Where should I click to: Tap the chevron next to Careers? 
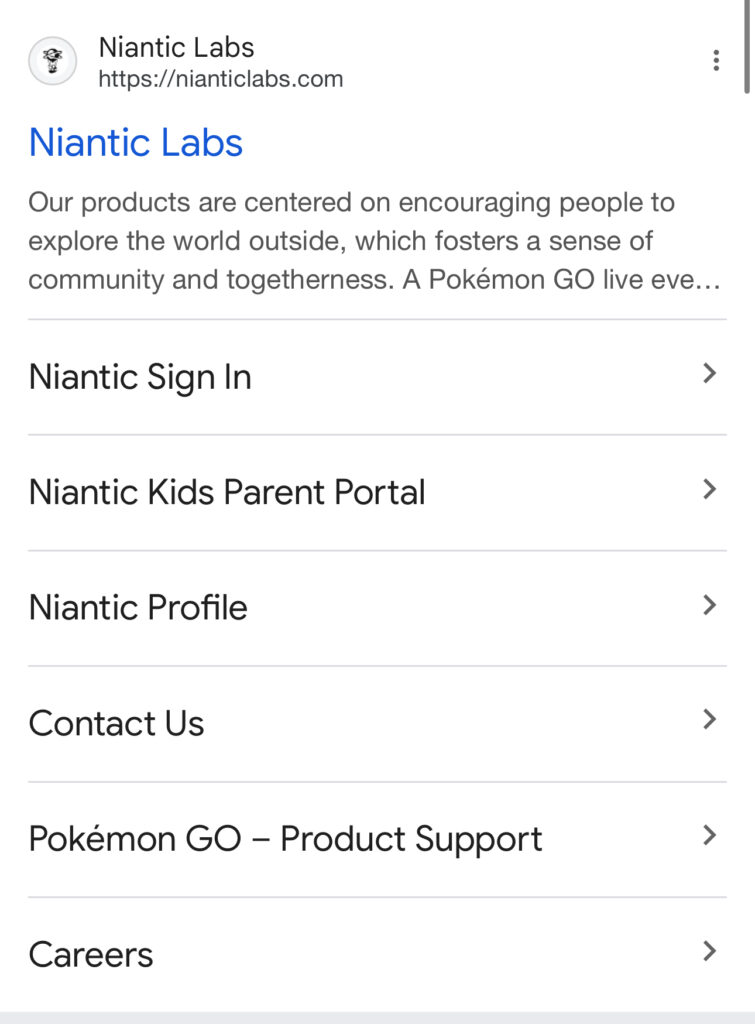tap(709, 951)
